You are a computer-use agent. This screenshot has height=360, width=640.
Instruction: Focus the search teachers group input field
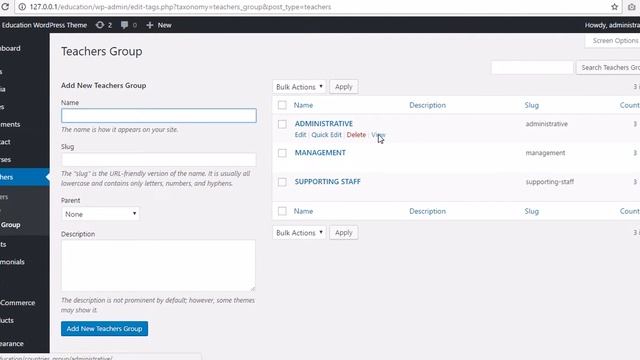[x=532, y=67]
